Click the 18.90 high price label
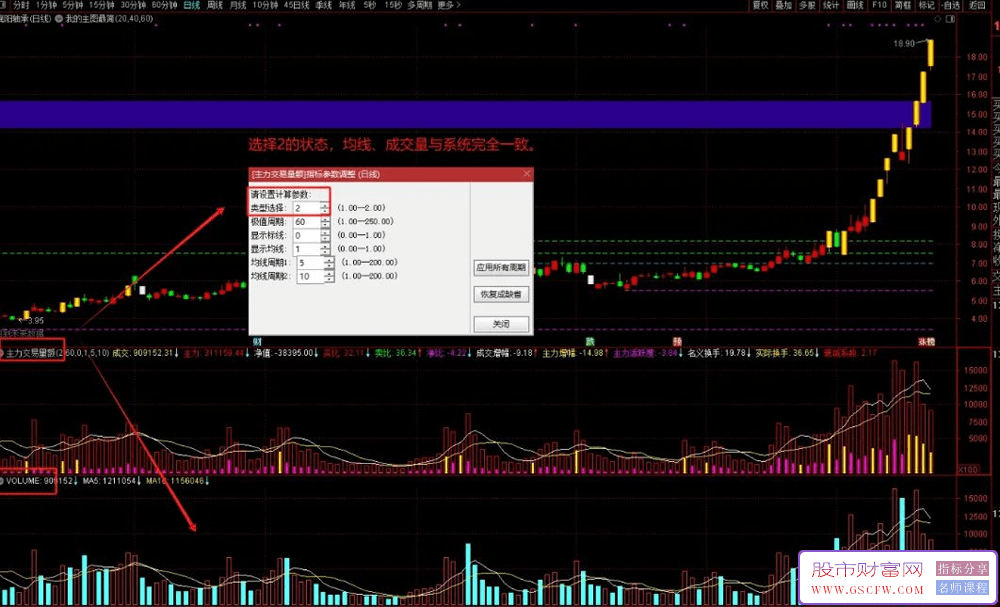 pos(904,43)
